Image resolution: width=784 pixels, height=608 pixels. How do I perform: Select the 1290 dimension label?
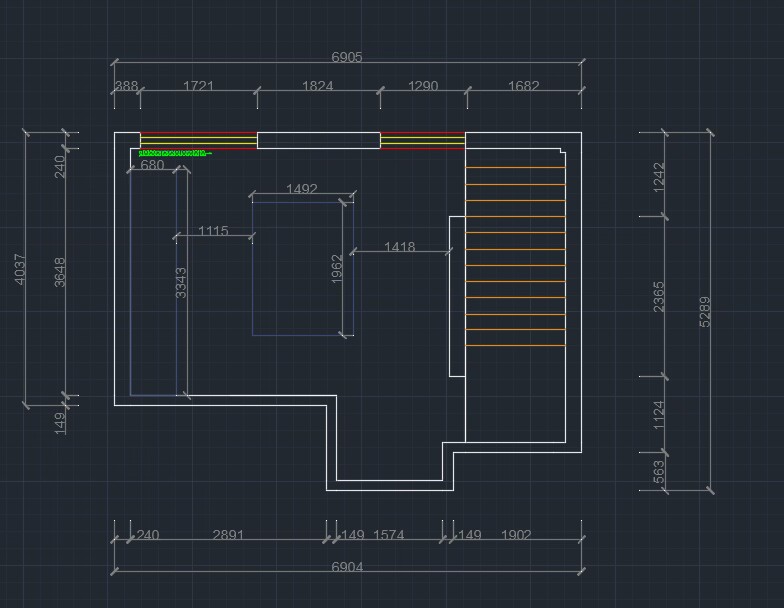click(422, 86)
